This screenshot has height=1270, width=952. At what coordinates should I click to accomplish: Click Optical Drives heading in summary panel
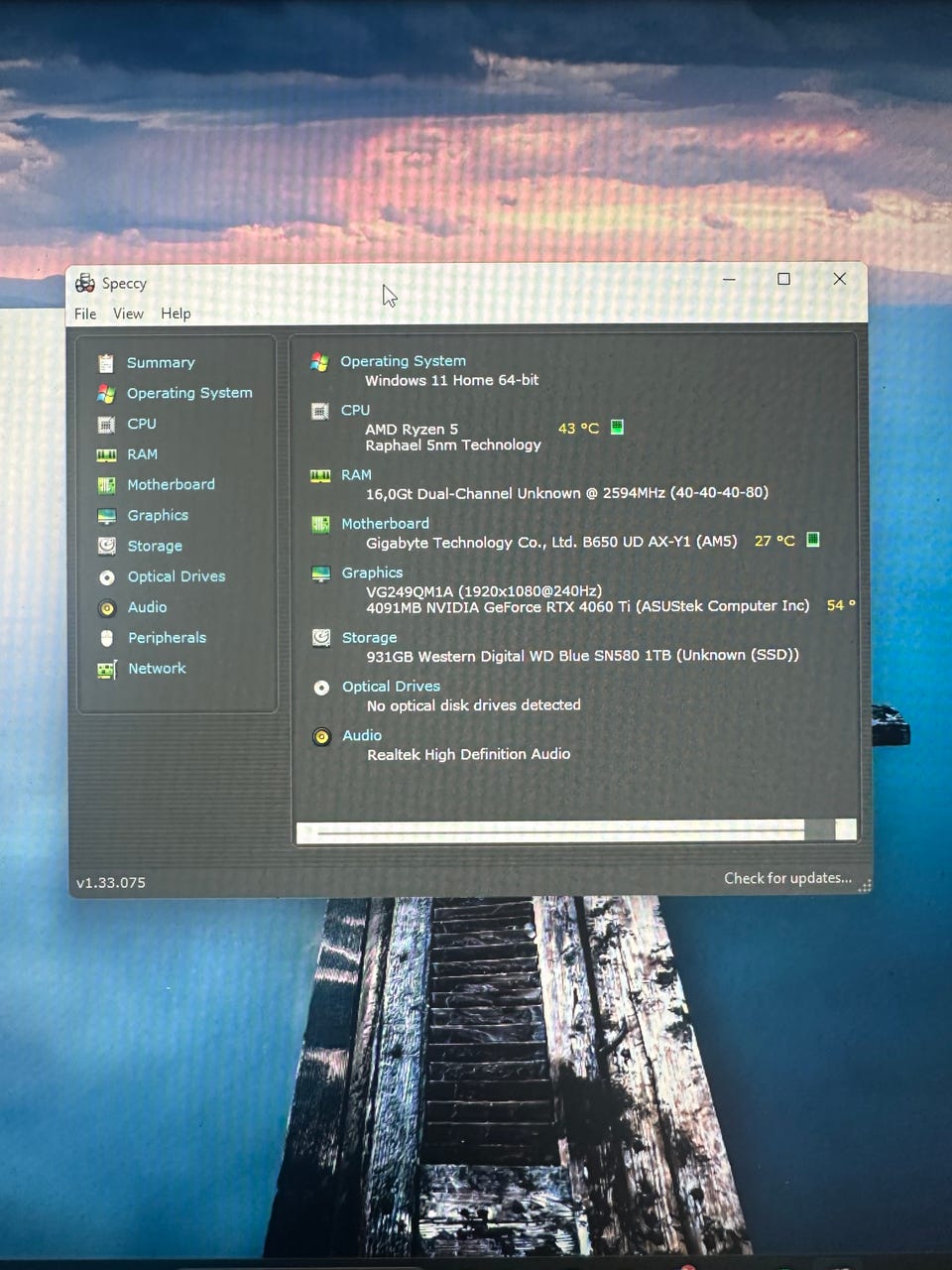(x=391, y=687)
